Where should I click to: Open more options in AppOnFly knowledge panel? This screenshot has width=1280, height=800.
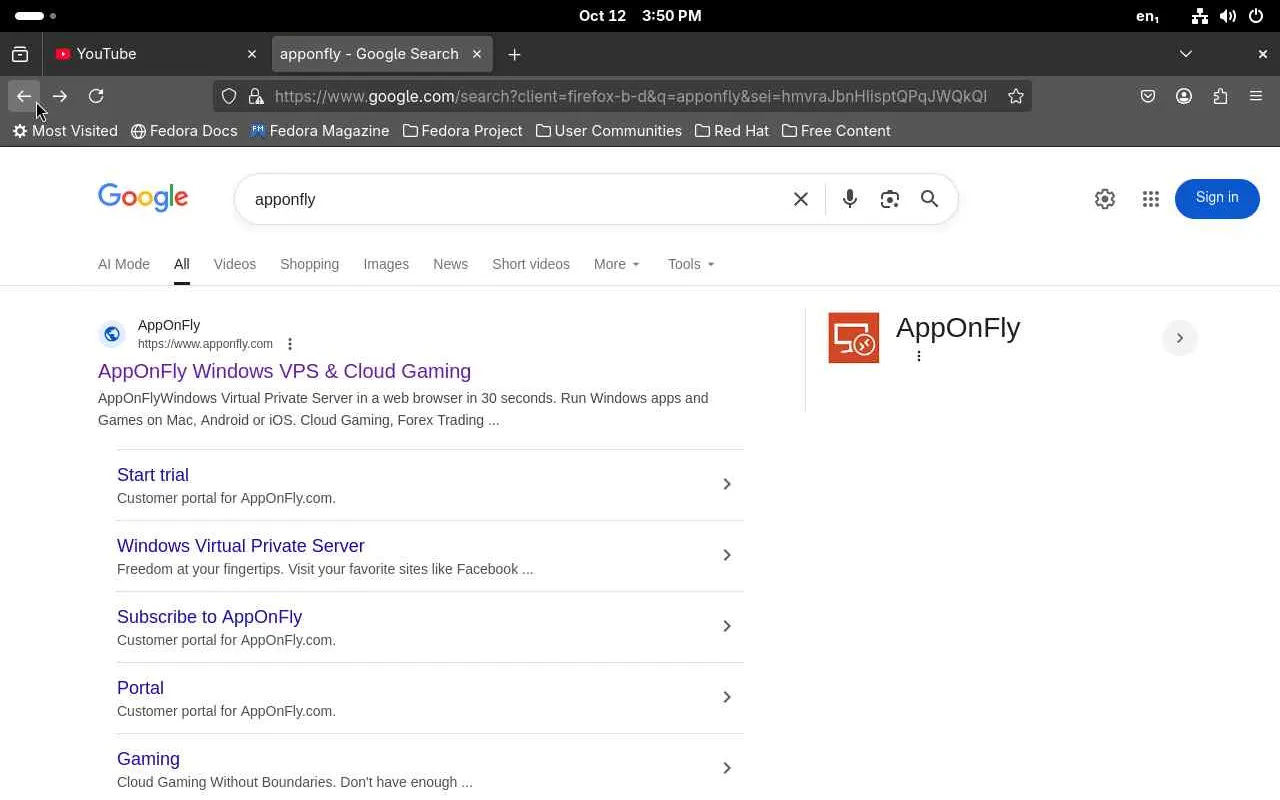pos(919,356)
